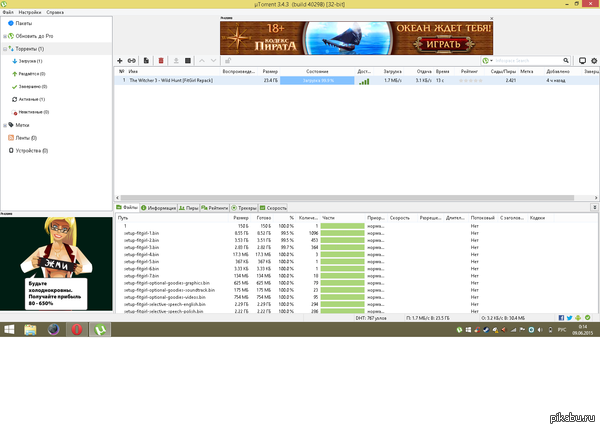
Task: Click the download progress bar of The Witcher 3
Action: pos(317,80)
